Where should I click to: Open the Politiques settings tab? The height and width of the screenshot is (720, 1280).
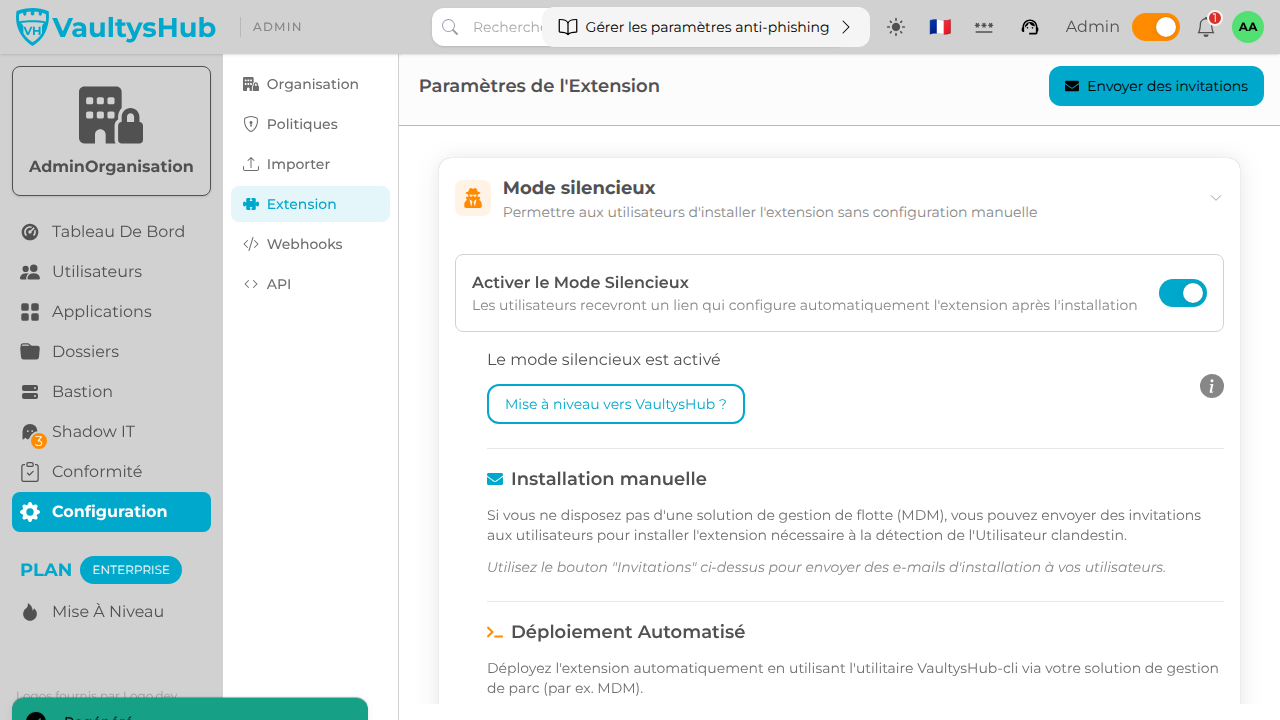[310, 124]
